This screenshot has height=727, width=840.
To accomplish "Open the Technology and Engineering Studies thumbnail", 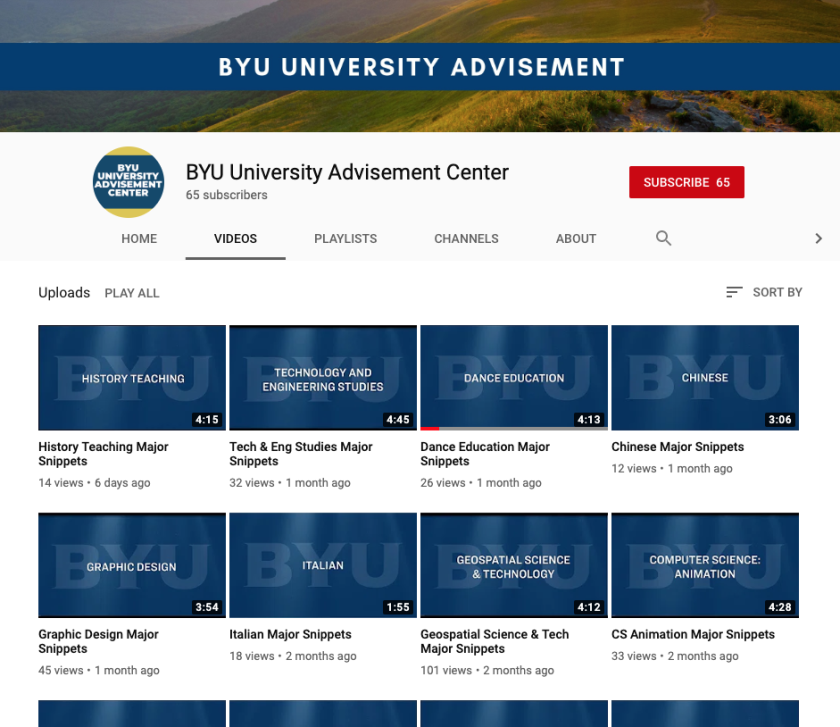I will pyautogui.click(x=323, y=378).
